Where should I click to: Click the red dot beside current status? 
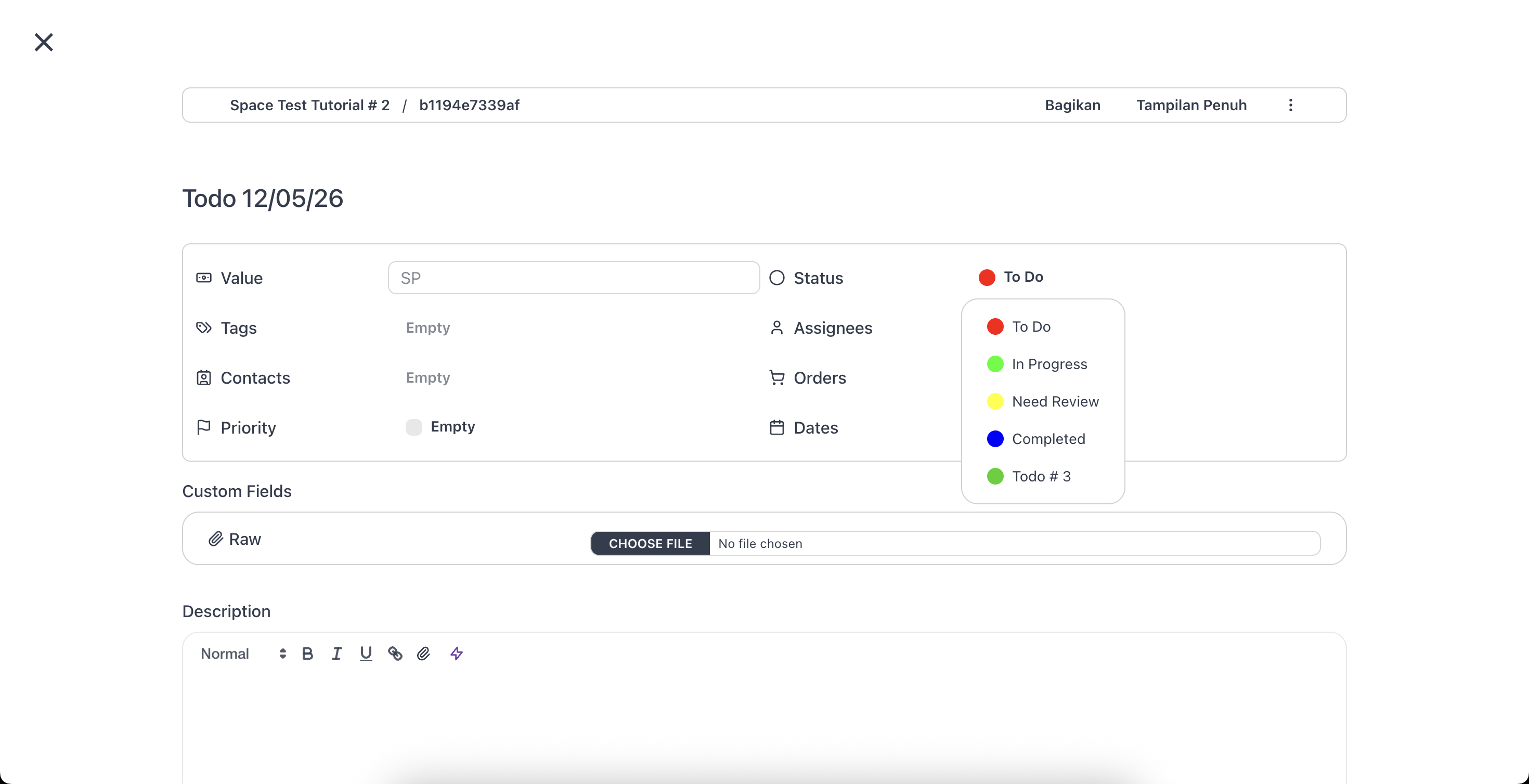(987, 277)
